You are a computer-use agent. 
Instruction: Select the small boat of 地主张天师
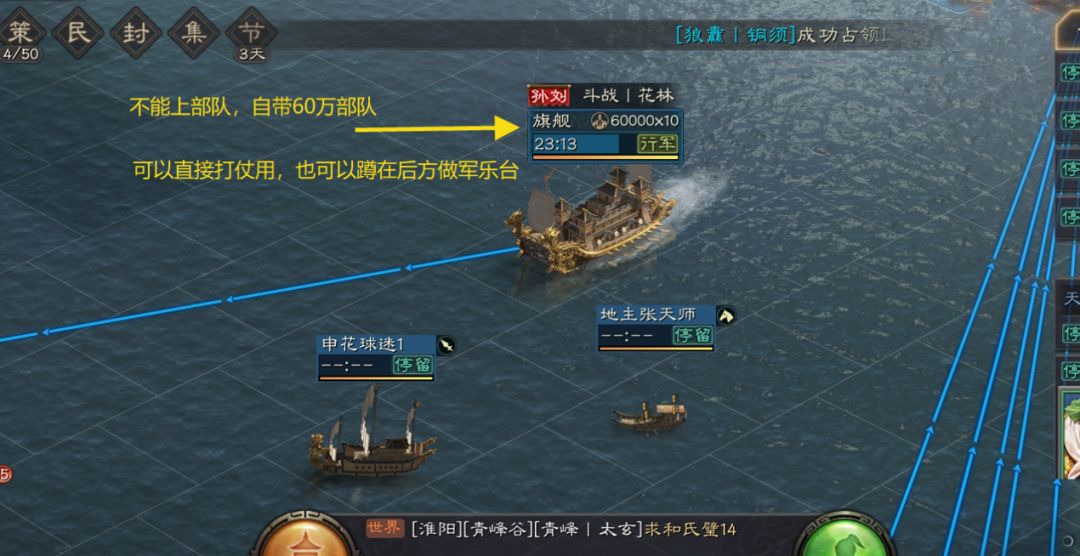(650, 413)
